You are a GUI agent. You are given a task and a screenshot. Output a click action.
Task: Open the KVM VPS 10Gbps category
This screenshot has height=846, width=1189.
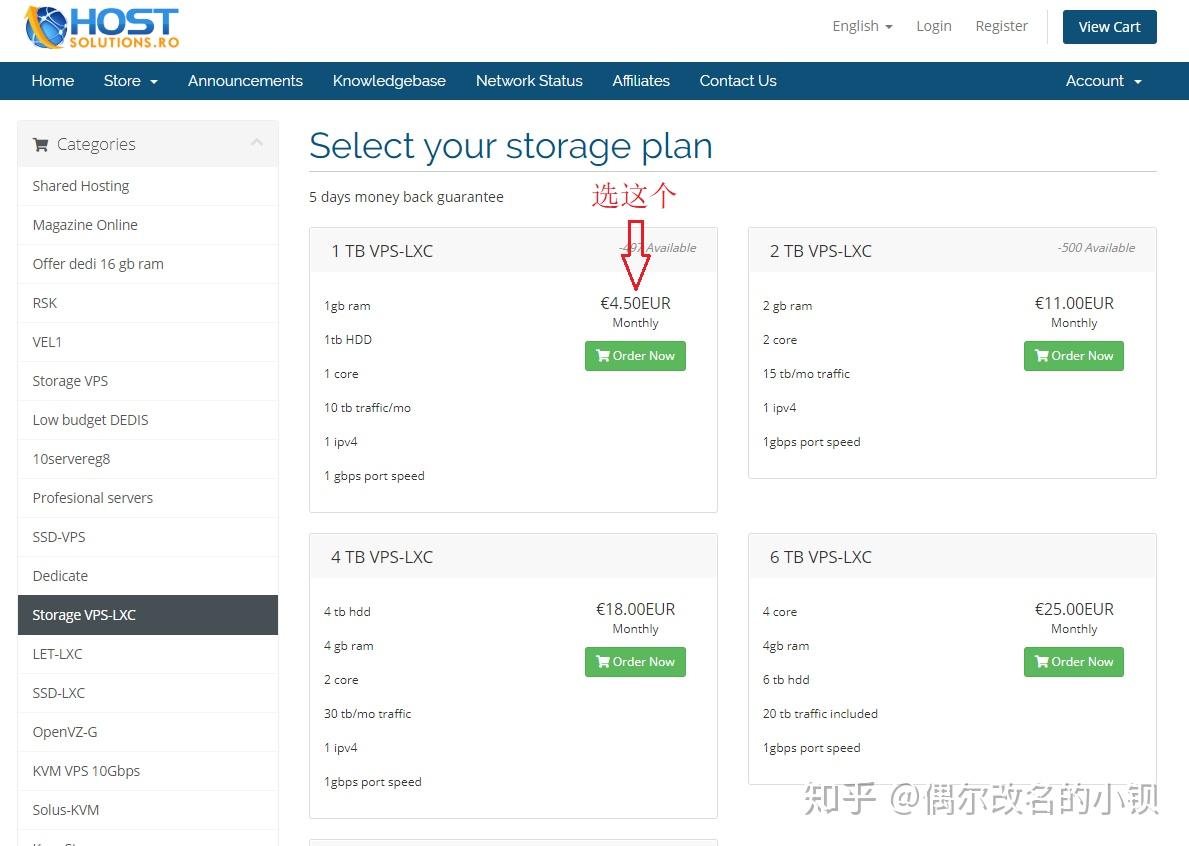86,771
